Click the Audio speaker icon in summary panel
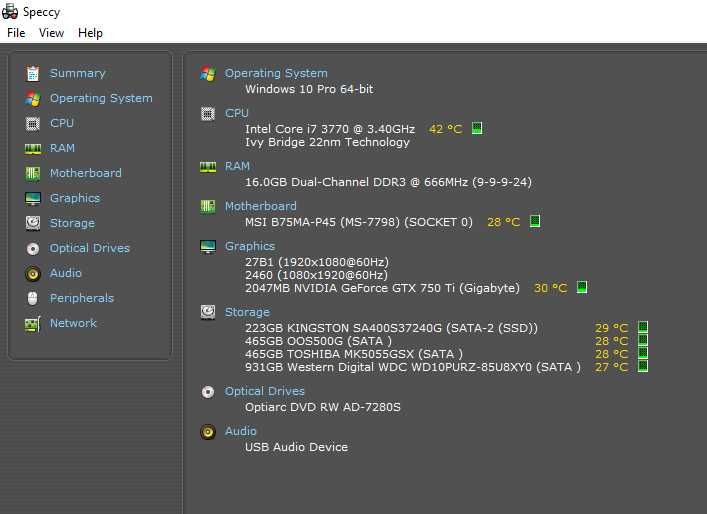Viewport: 707px width, 514px height. point(208,432)
